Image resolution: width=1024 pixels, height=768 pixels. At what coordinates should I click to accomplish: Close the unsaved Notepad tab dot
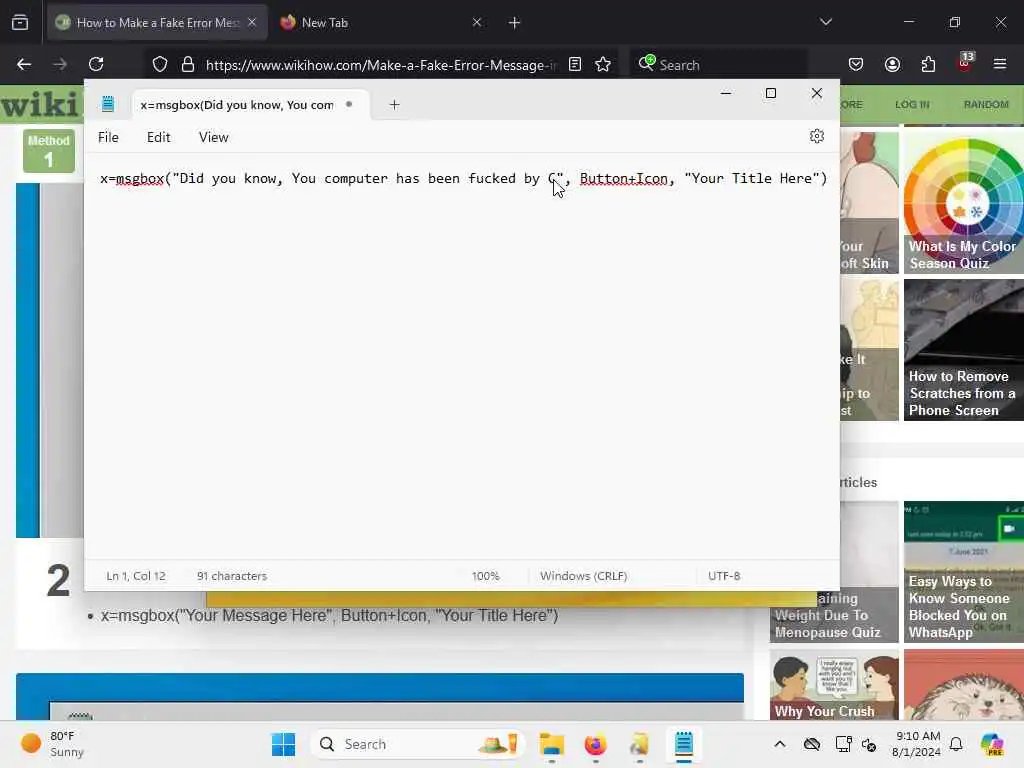tap(349, 104)
